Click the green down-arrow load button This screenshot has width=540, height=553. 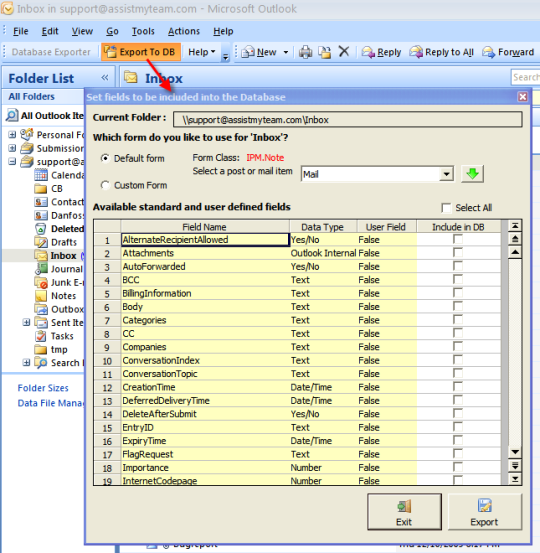[x=472, y=174]
